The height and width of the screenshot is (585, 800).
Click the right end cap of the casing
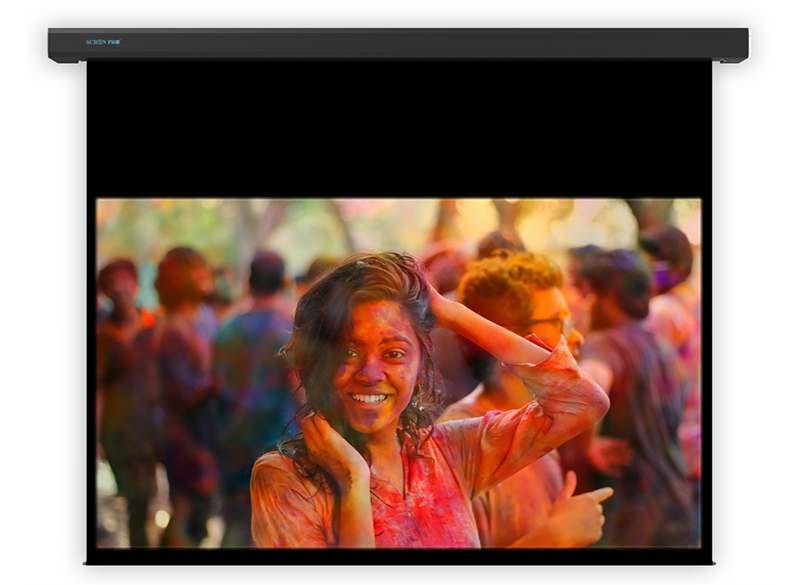coord(742,45)
